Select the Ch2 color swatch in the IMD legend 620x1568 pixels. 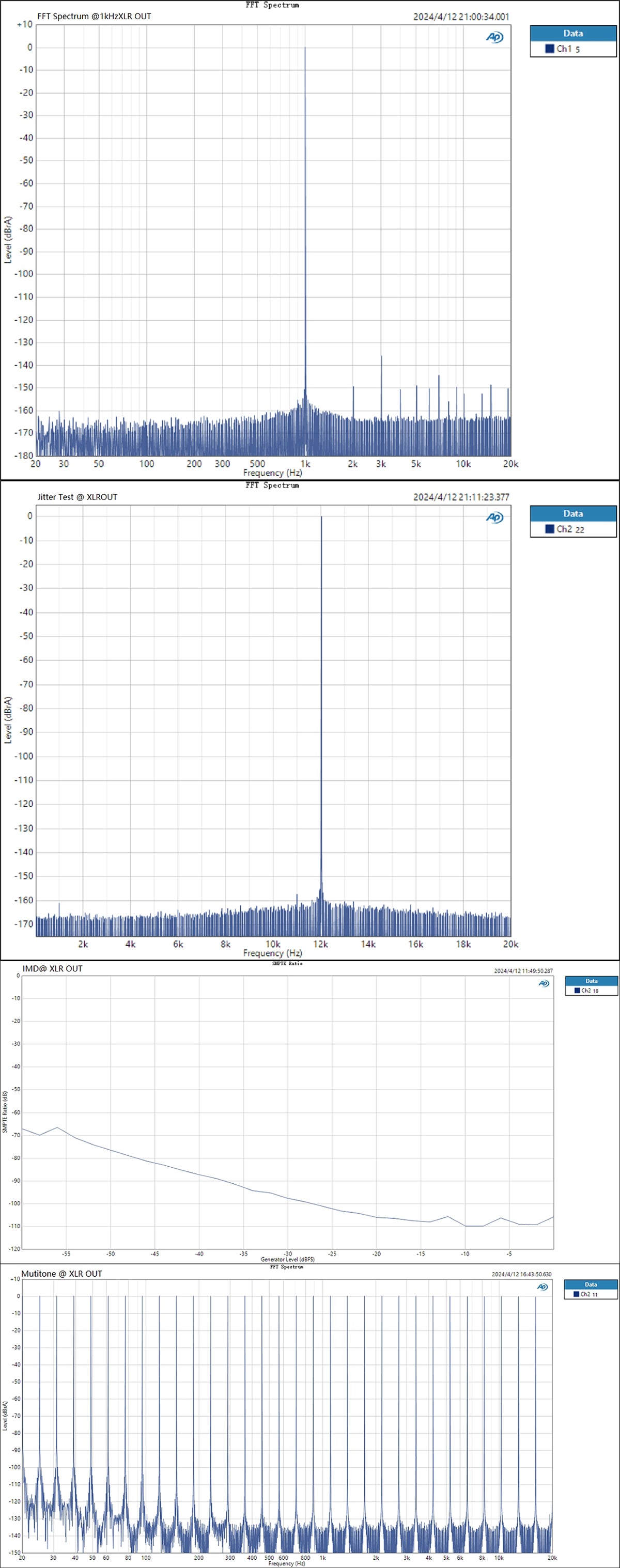[577, 991]
